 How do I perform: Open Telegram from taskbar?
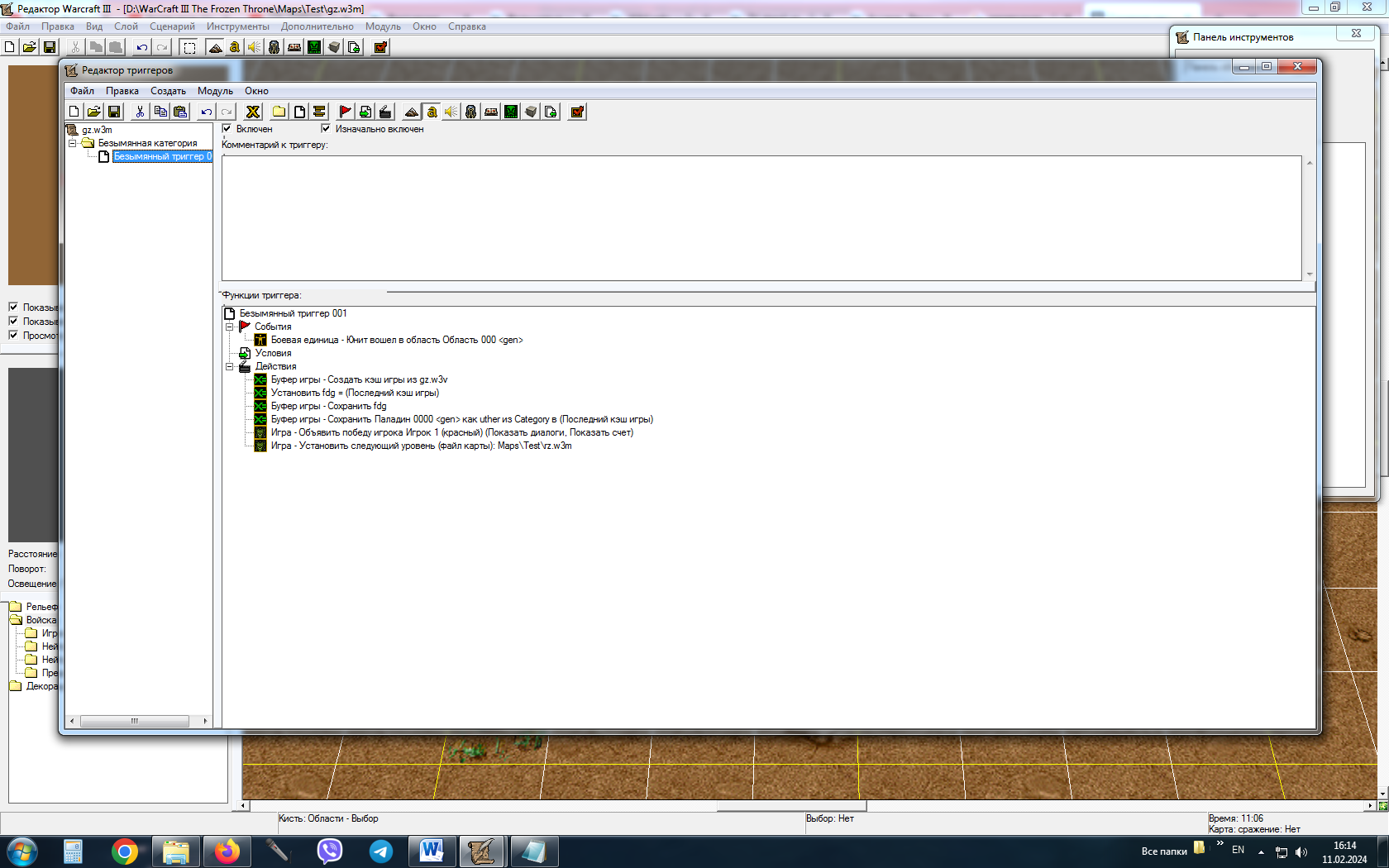[380, 851]
